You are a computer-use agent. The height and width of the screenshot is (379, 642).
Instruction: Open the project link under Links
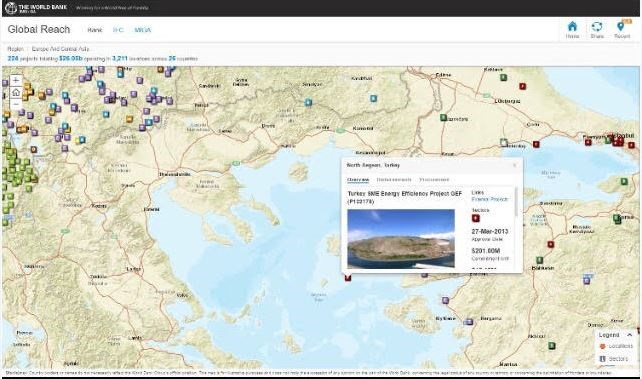489,199
